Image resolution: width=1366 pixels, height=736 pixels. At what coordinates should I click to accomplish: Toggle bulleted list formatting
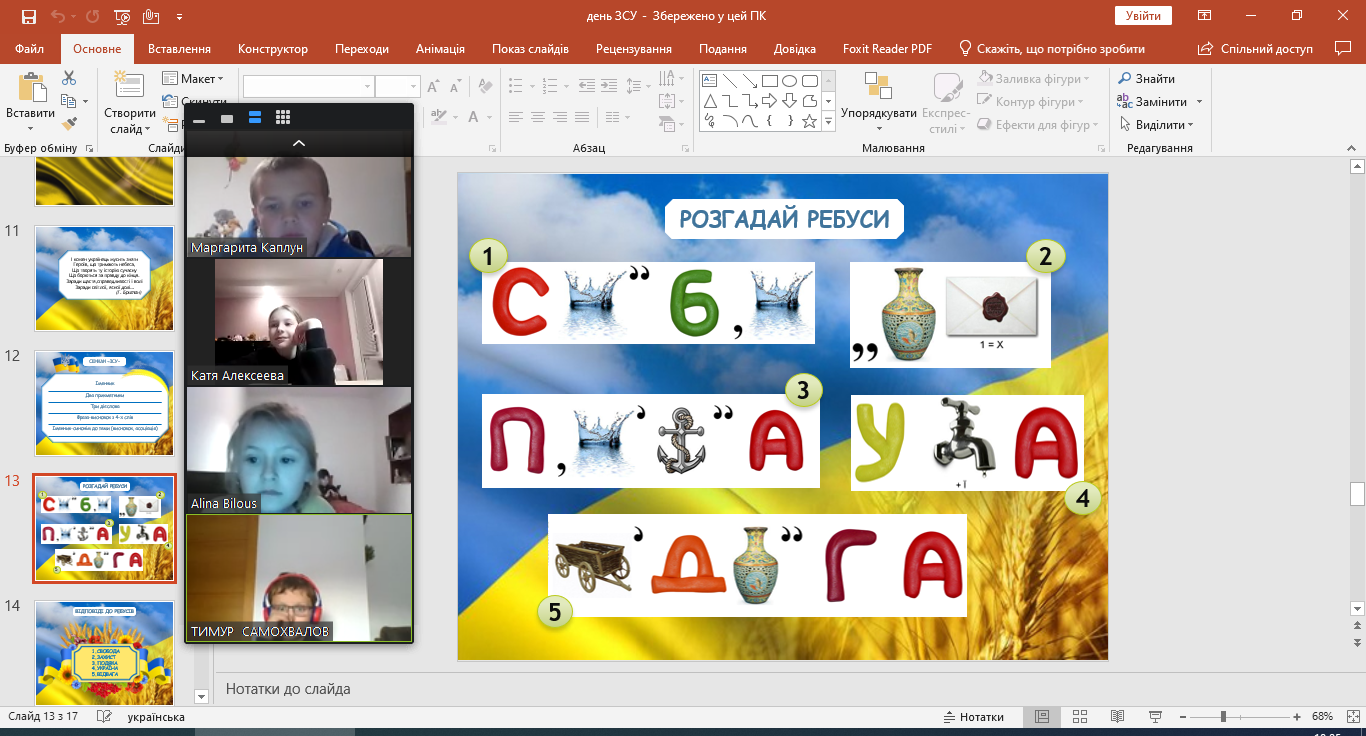(x=518, y=86)
